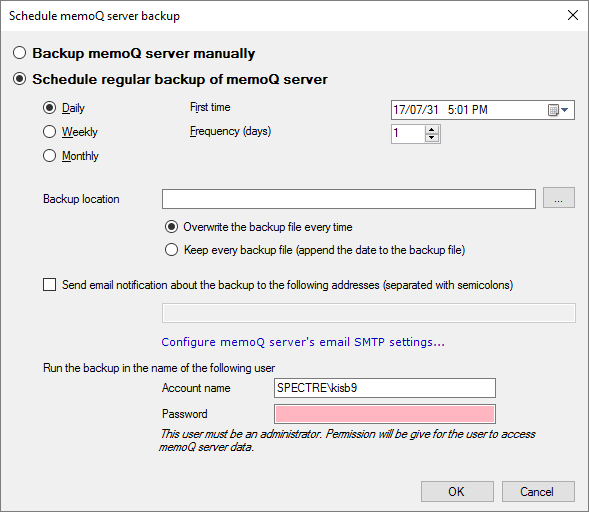
Task: Click the Backup location text field
Action: coord(349,199)
